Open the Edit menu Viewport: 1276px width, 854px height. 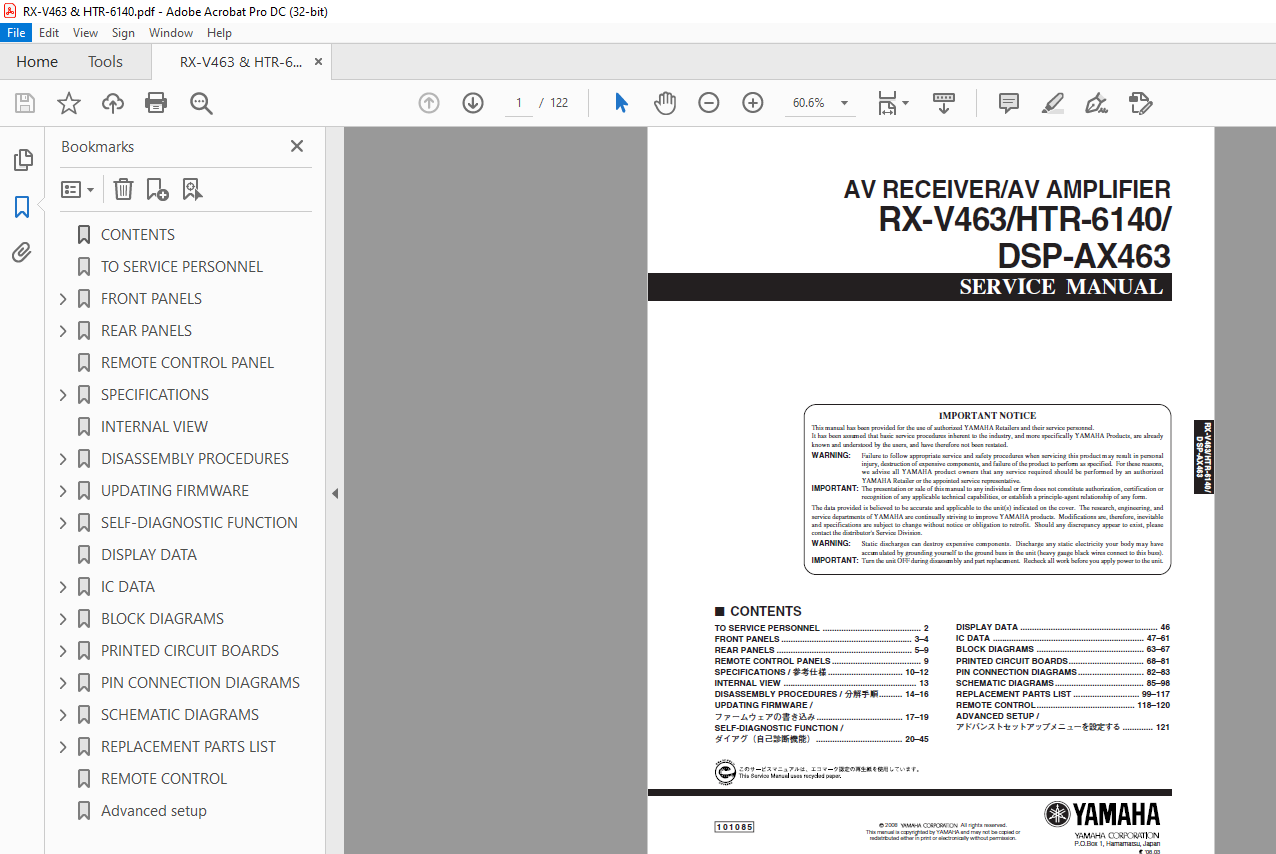point(49,33)
